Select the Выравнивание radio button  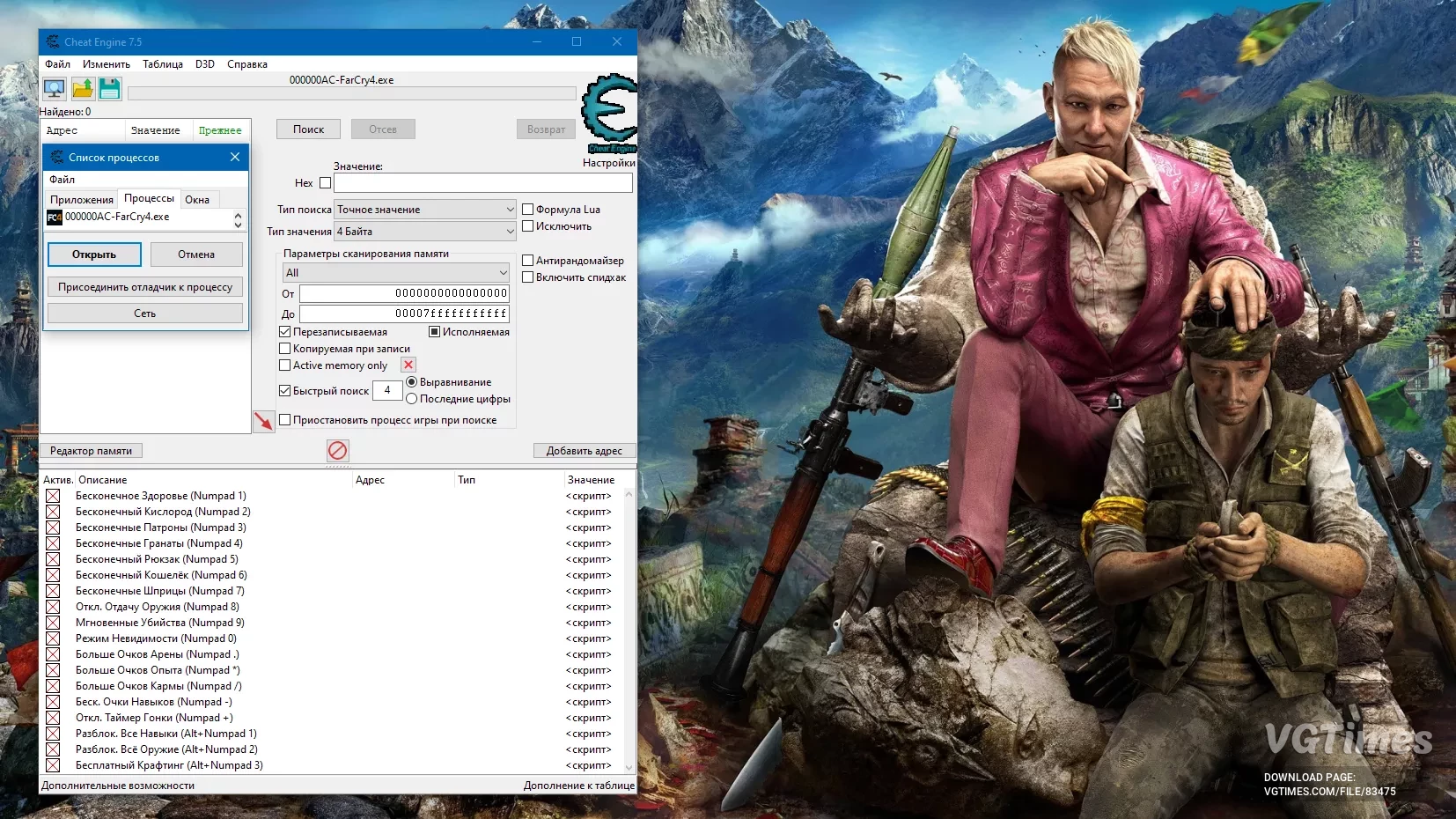pyautogui.click(x=412, y=382)
